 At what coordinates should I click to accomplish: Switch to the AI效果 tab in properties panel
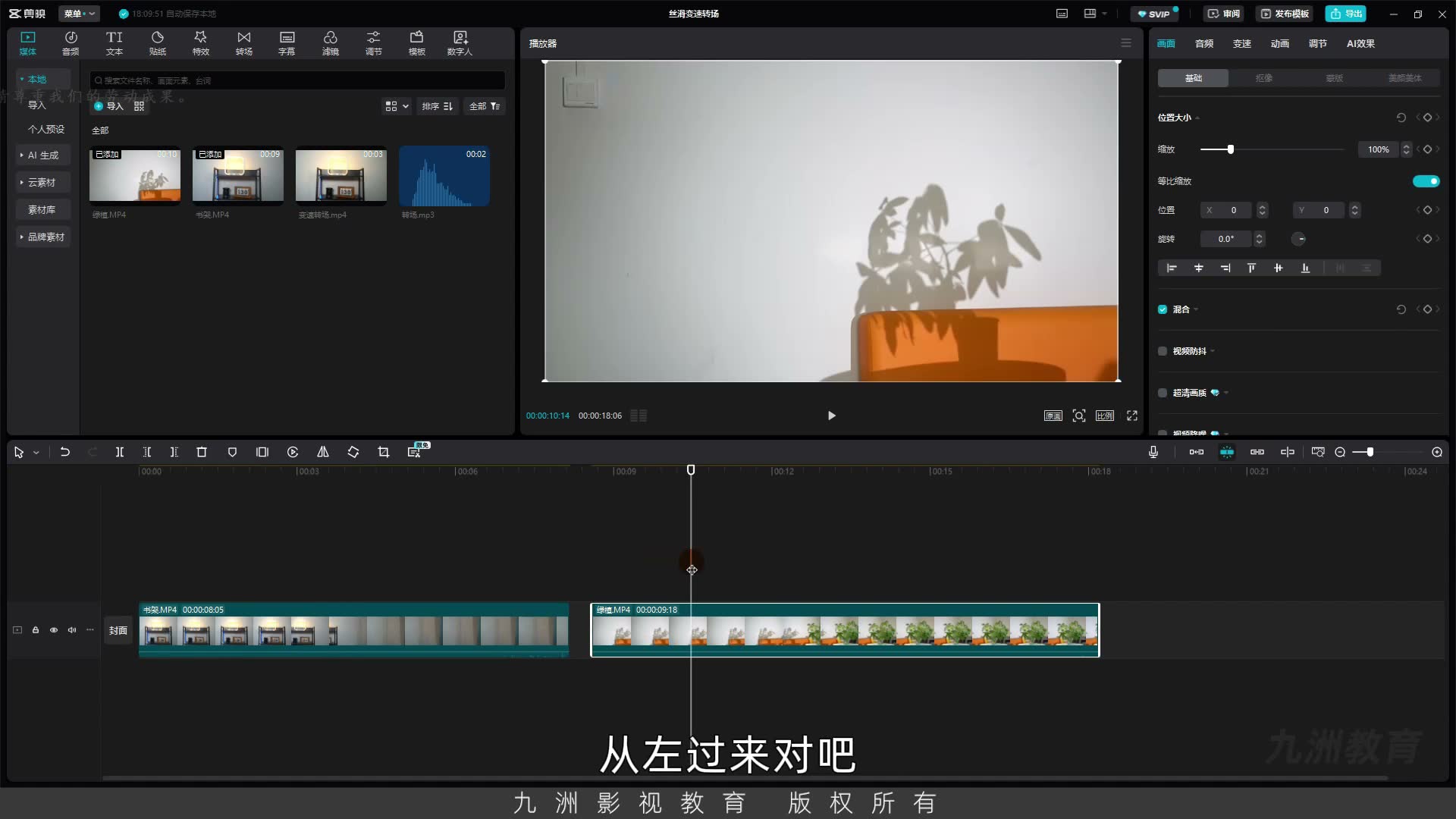[x=1360, y=43]
